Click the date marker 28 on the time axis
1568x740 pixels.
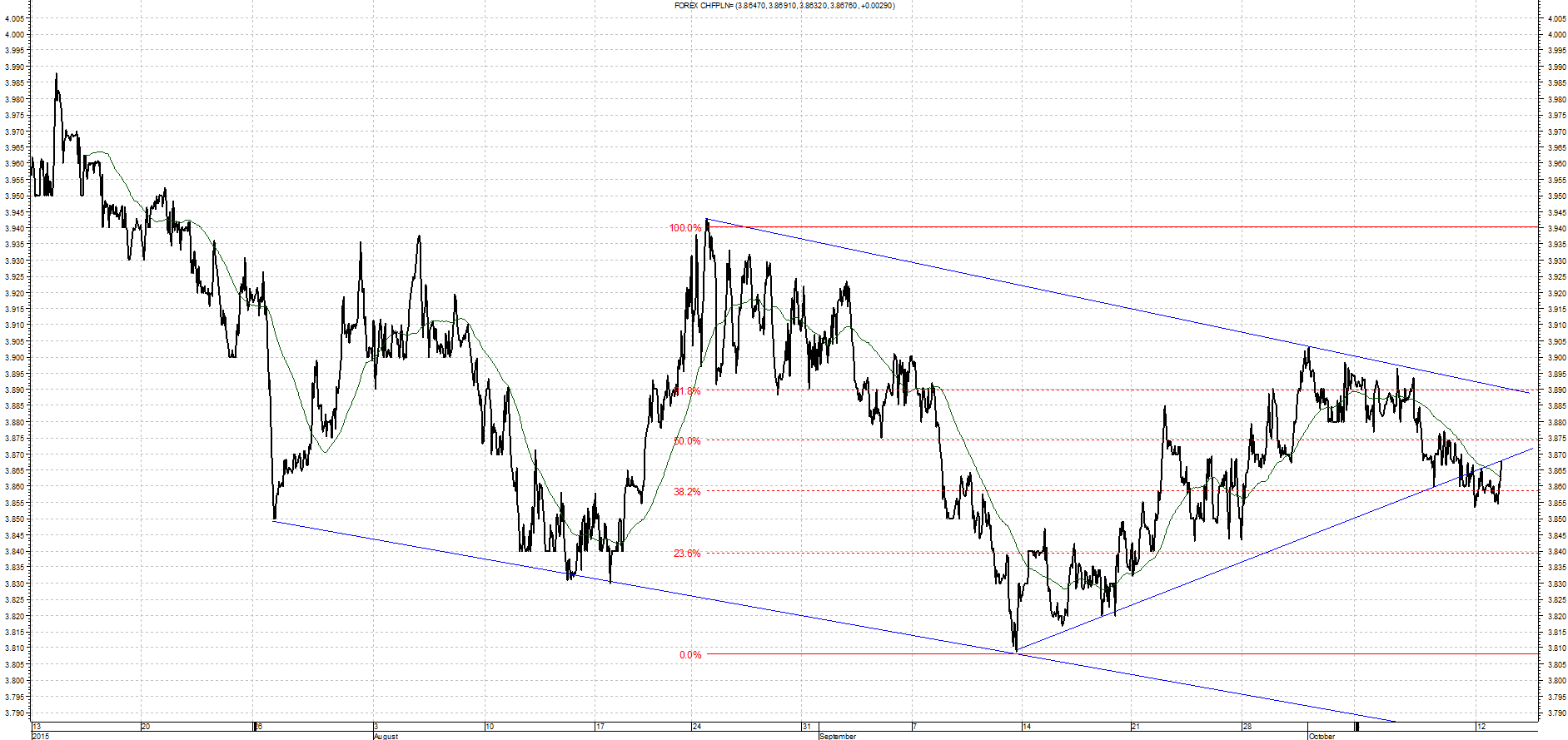(1247, 727)
